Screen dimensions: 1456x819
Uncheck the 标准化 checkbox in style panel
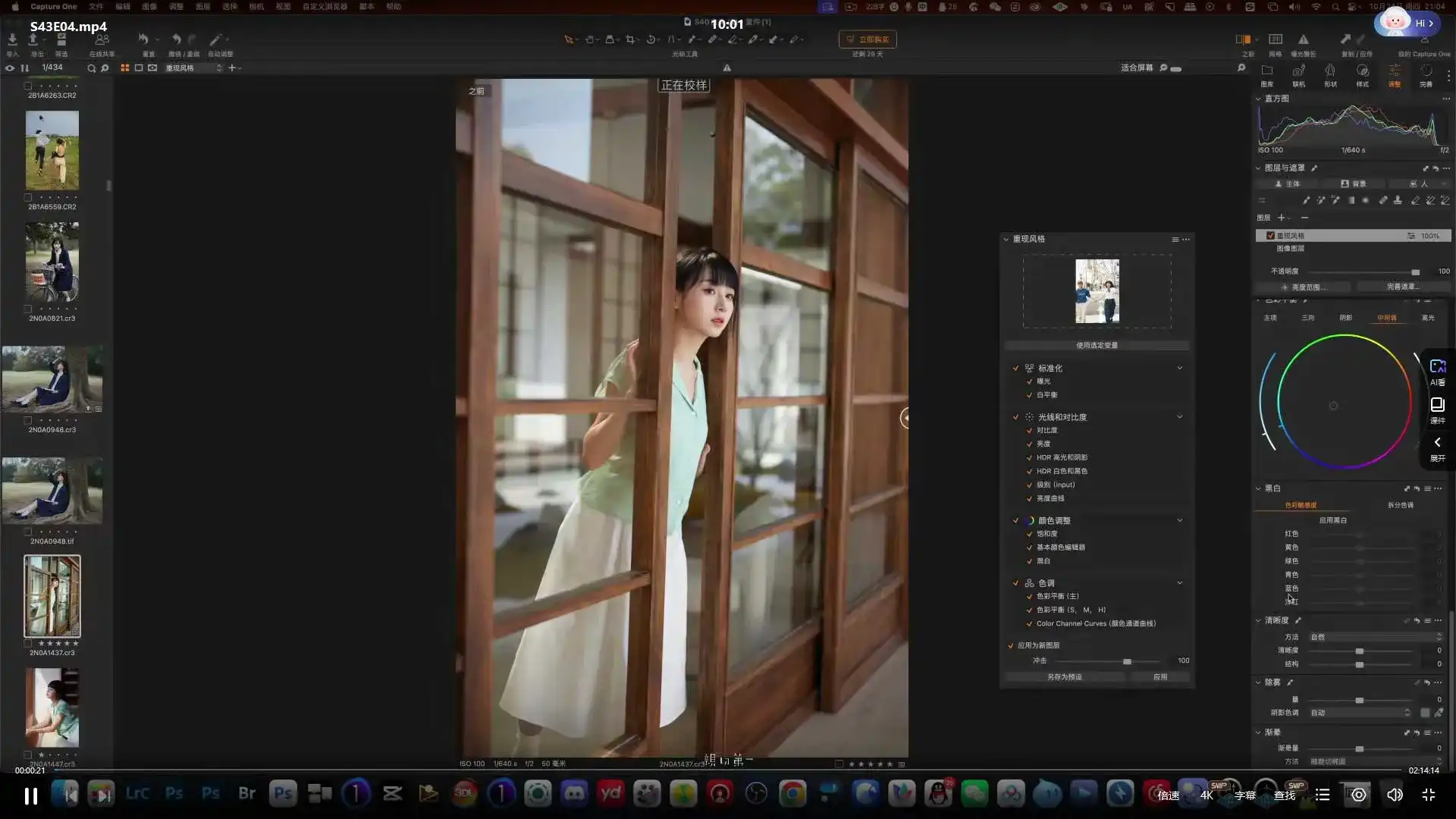coord(1015,369)
